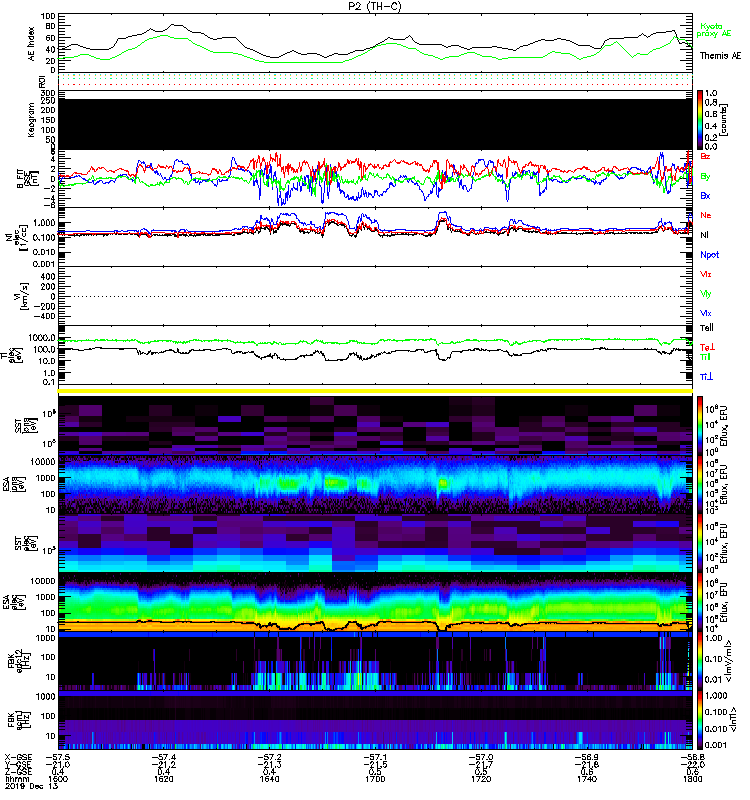This screenshot has width=750, height=800.
Task: Select the Themis AE legend label
Action: [x=720, y=56]
